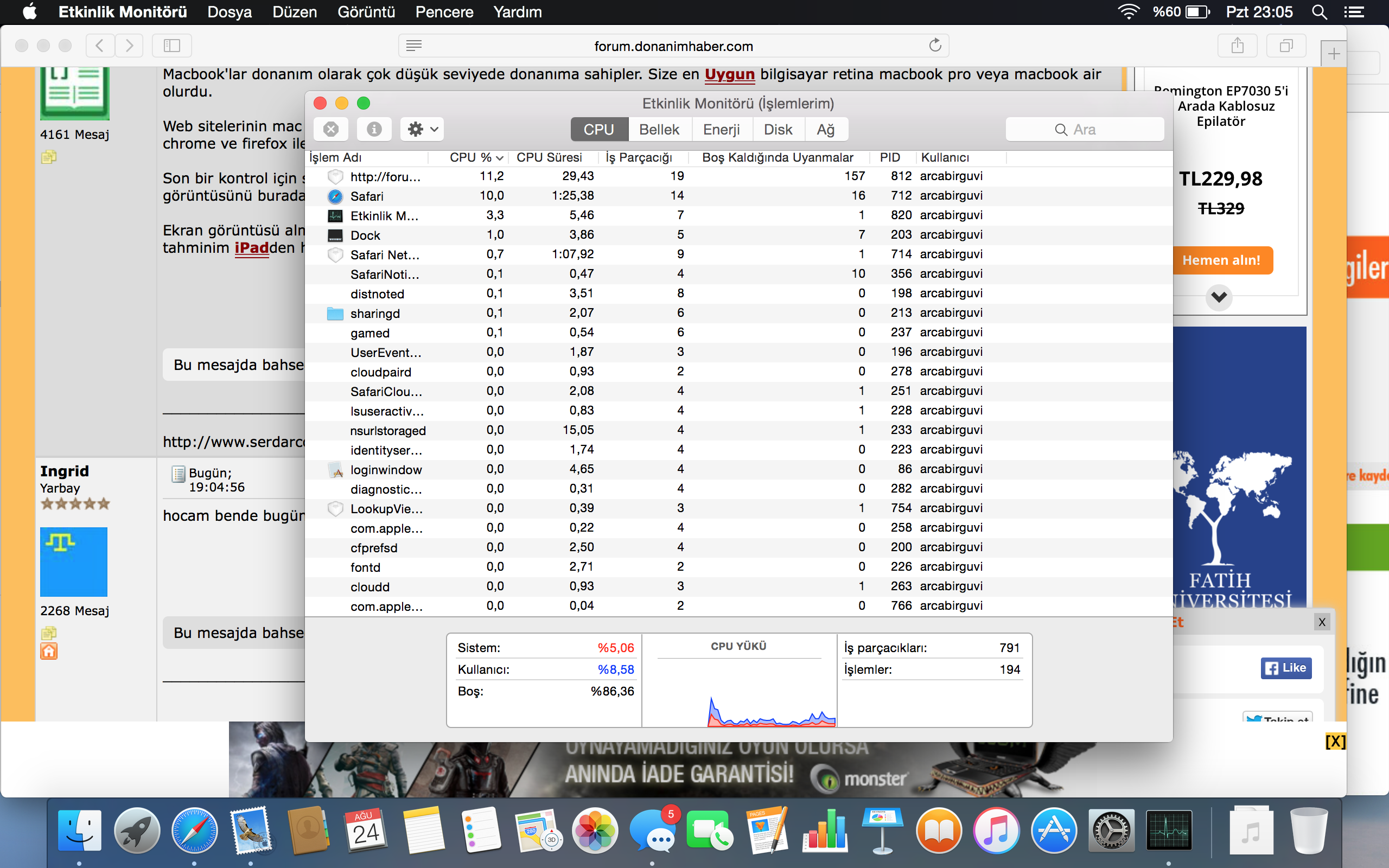Screen dimensions: 1389x868
Task: Switch to the Enerji tab
Action: pos(722,129)
